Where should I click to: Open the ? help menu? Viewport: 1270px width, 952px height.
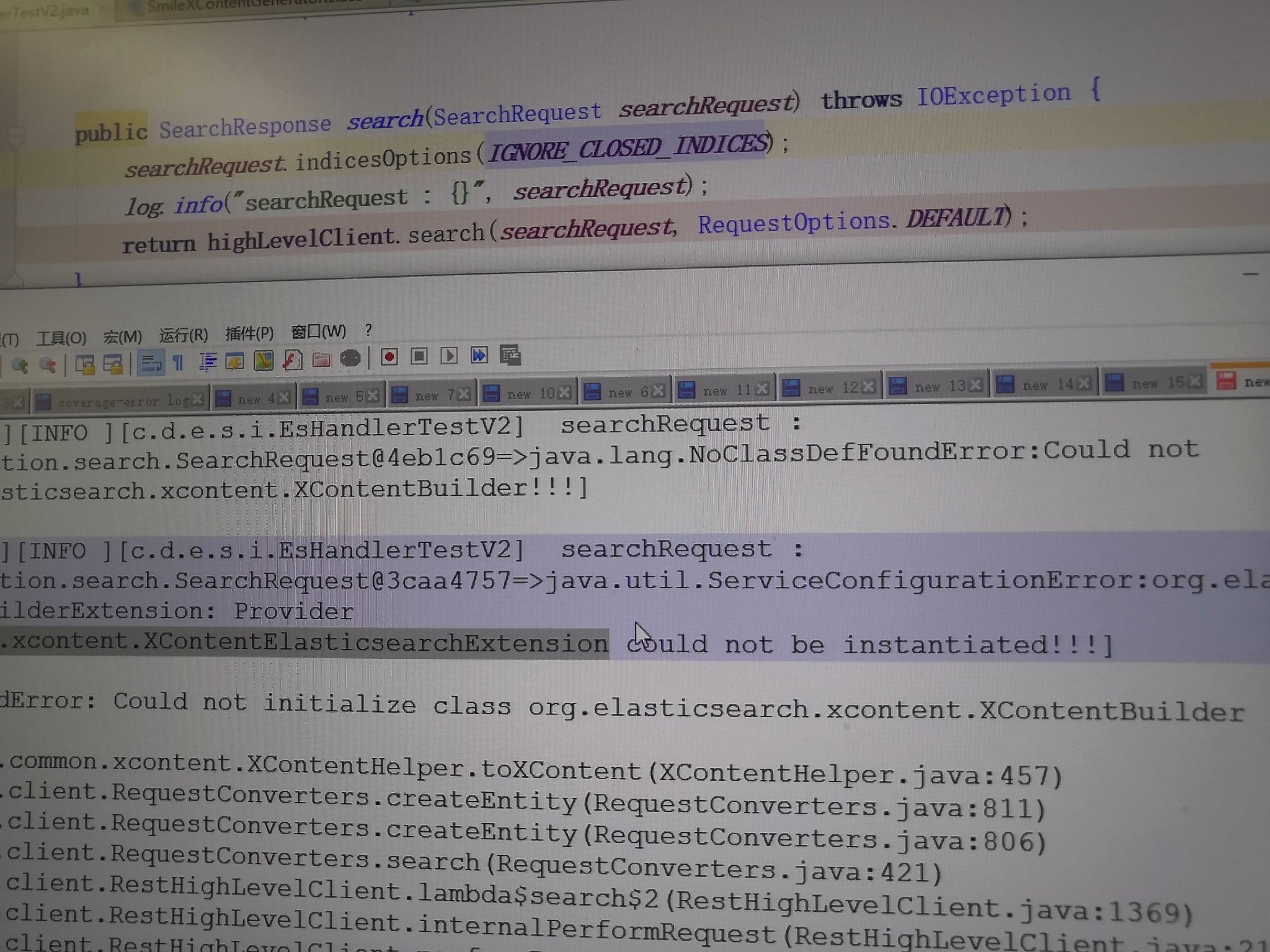(x=369, y=330)
